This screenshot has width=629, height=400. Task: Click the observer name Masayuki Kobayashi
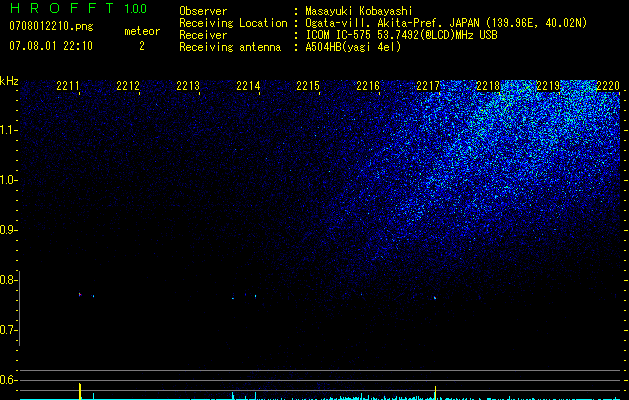pyautogui.click(x=359, y=11)
